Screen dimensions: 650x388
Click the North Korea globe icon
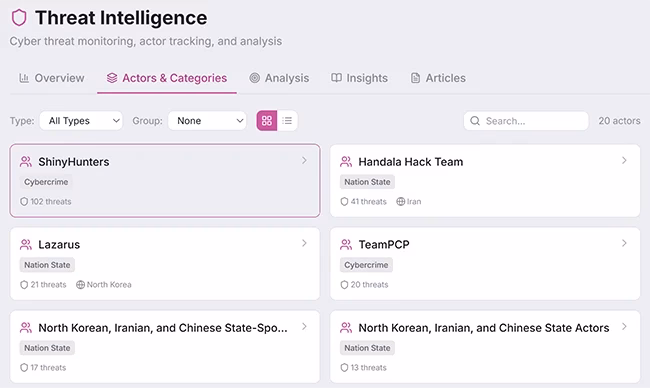[80, 285]
